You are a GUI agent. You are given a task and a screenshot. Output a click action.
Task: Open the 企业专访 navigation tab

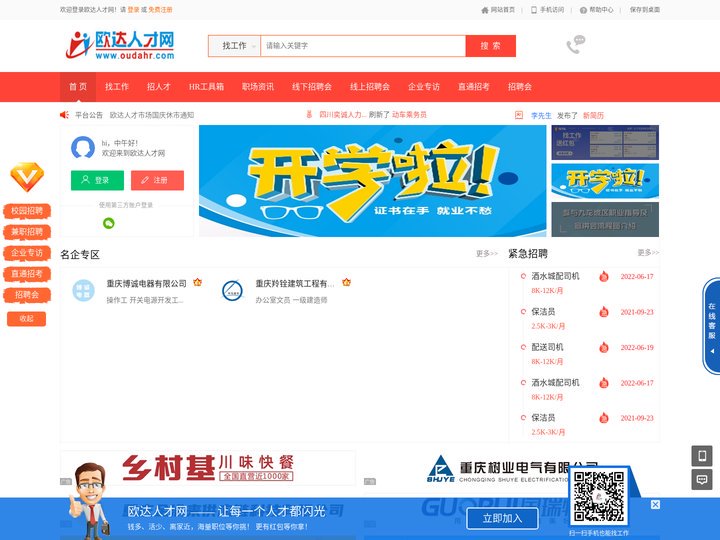click(x=424, y=87)
